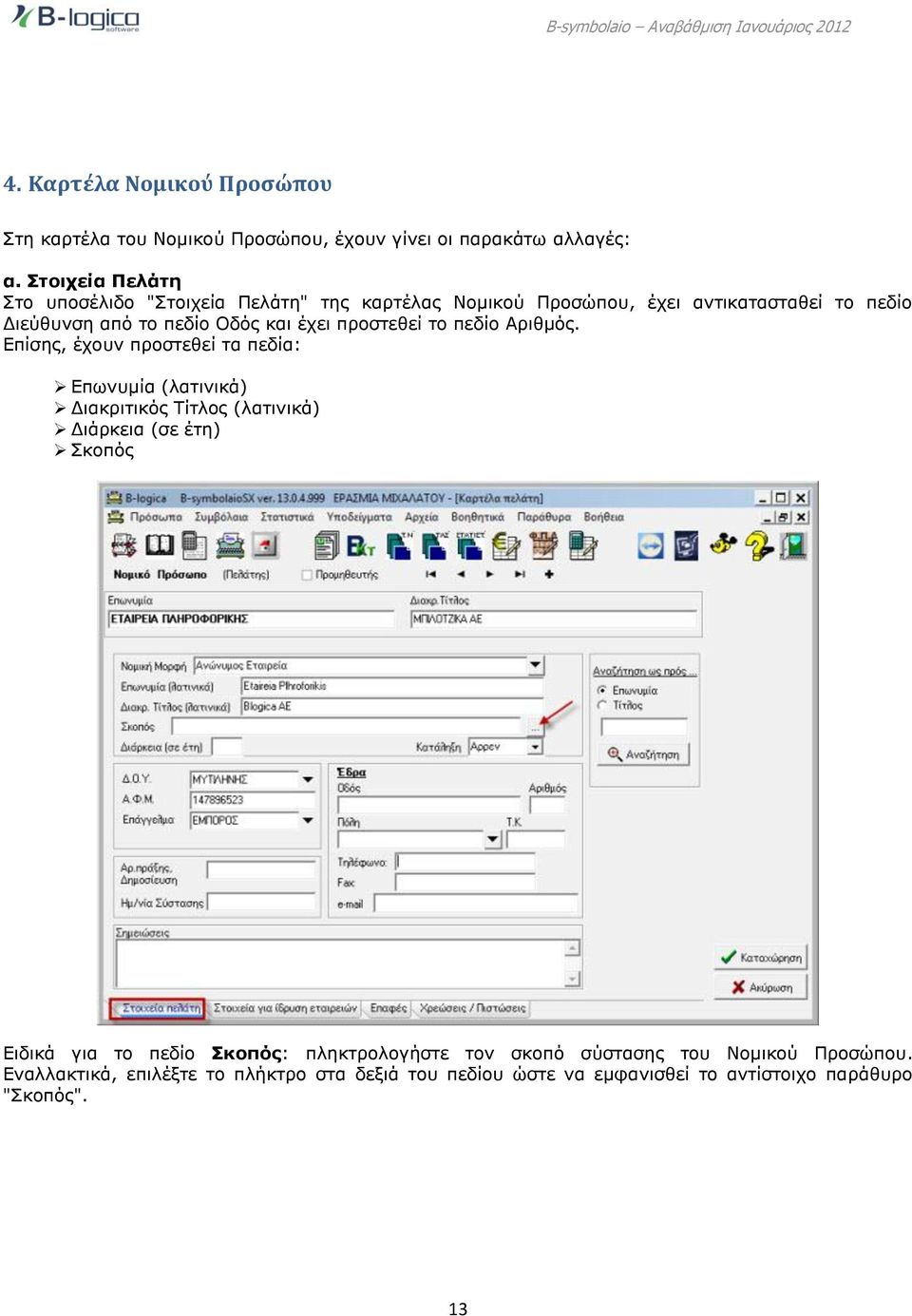The image size is (912, 1316).
Task: Open the Παράθυρα menu
Action: (544, 517)
